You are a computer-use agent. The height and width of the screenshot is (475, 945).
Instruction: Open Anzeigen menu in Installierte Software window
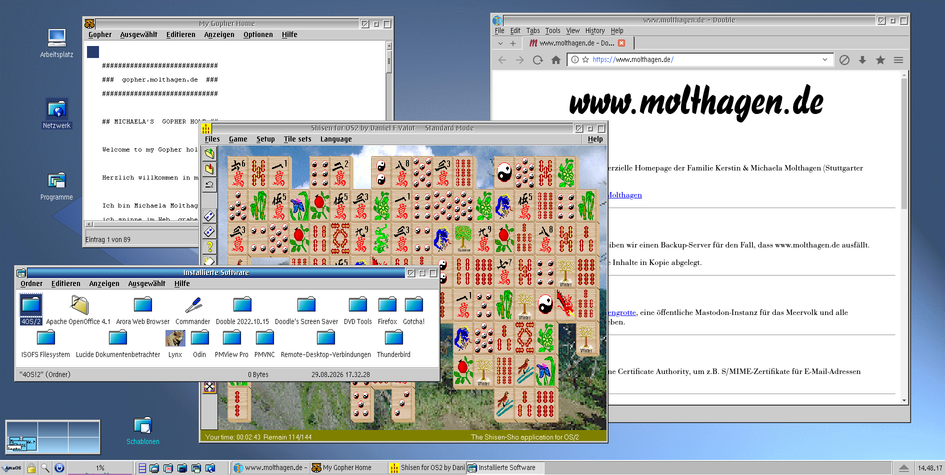point(104,283)
